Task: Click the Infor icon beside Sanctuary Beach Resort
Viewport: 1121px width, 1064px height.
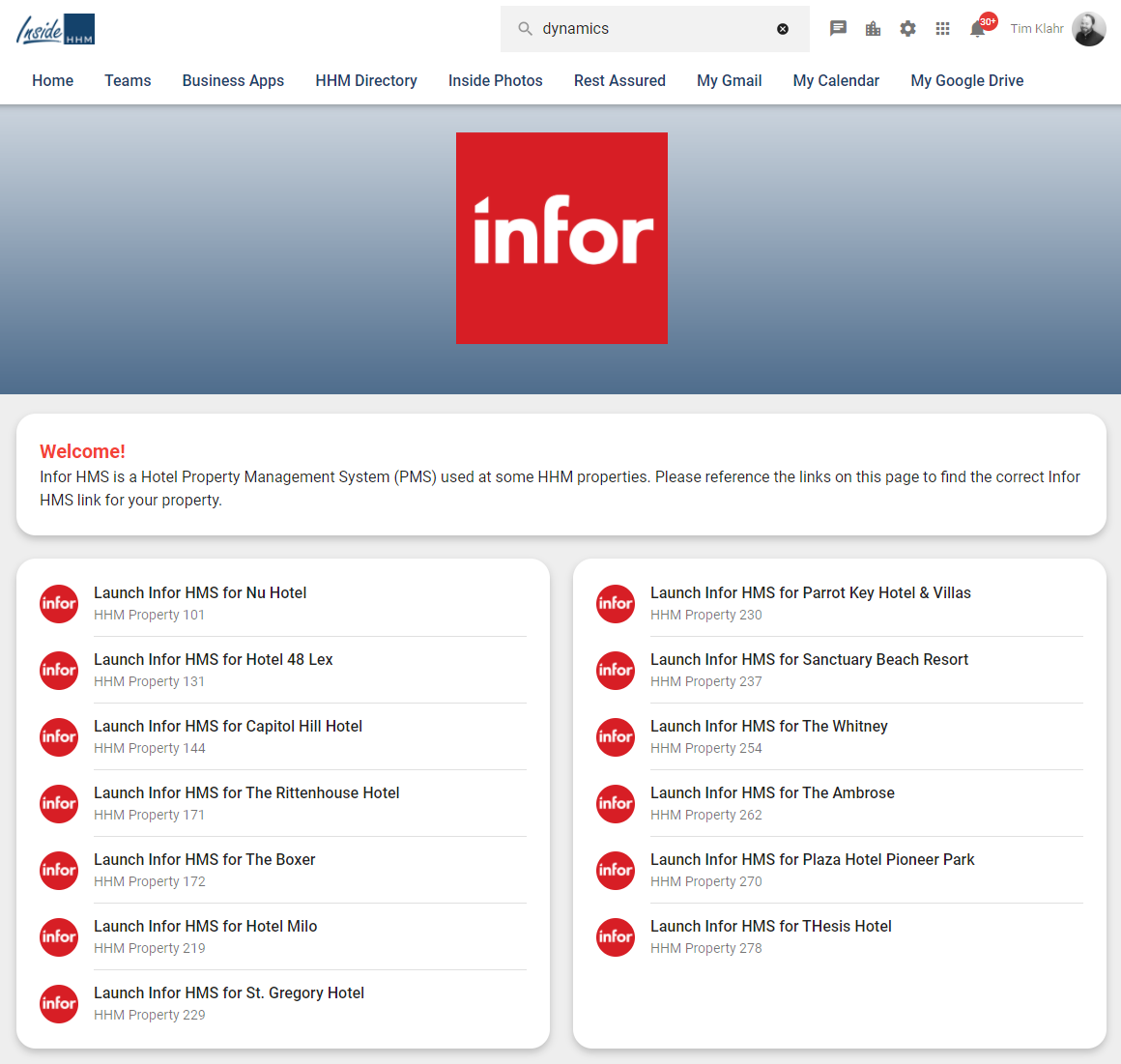Action: click(x=616, y=670)
